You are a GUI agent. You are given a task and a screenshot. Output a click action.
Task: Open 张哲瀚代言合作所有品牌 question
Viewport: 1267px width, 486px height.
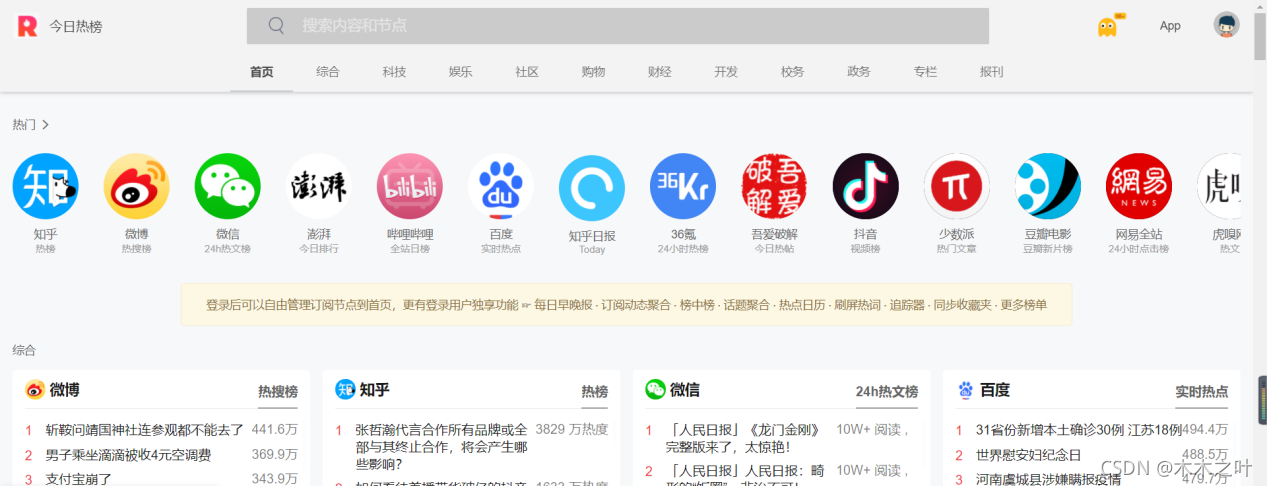point(441,447)
